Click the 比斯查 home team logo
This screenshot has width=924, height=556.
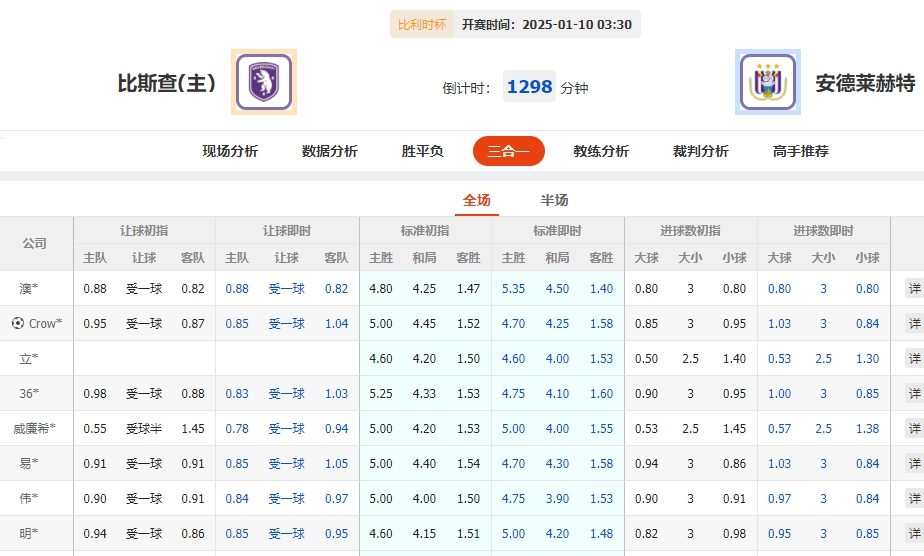264,82
